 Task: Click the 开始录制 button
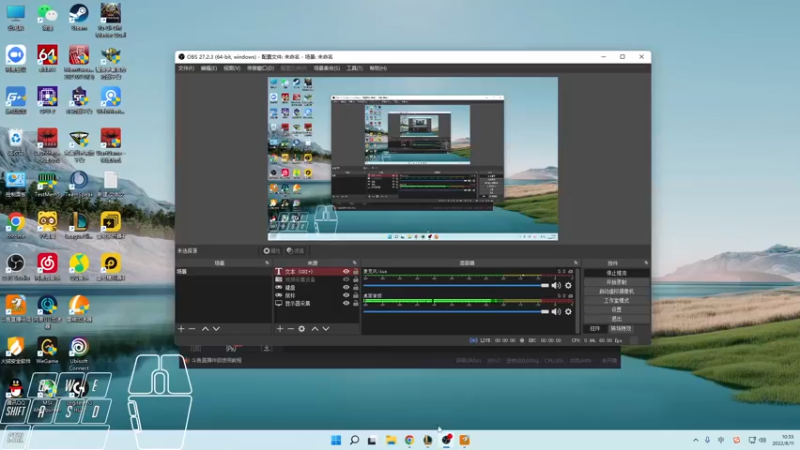click(617, 282)
